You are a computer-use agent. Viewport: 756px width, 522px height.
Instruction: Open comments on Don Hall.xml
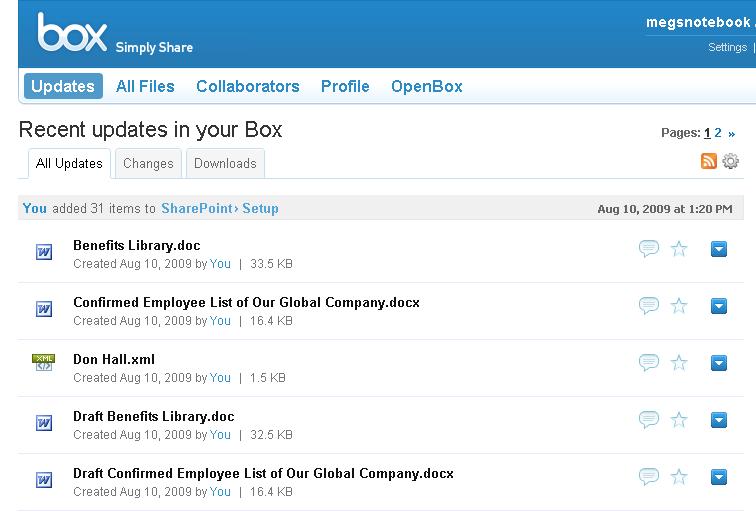(649, 363)
